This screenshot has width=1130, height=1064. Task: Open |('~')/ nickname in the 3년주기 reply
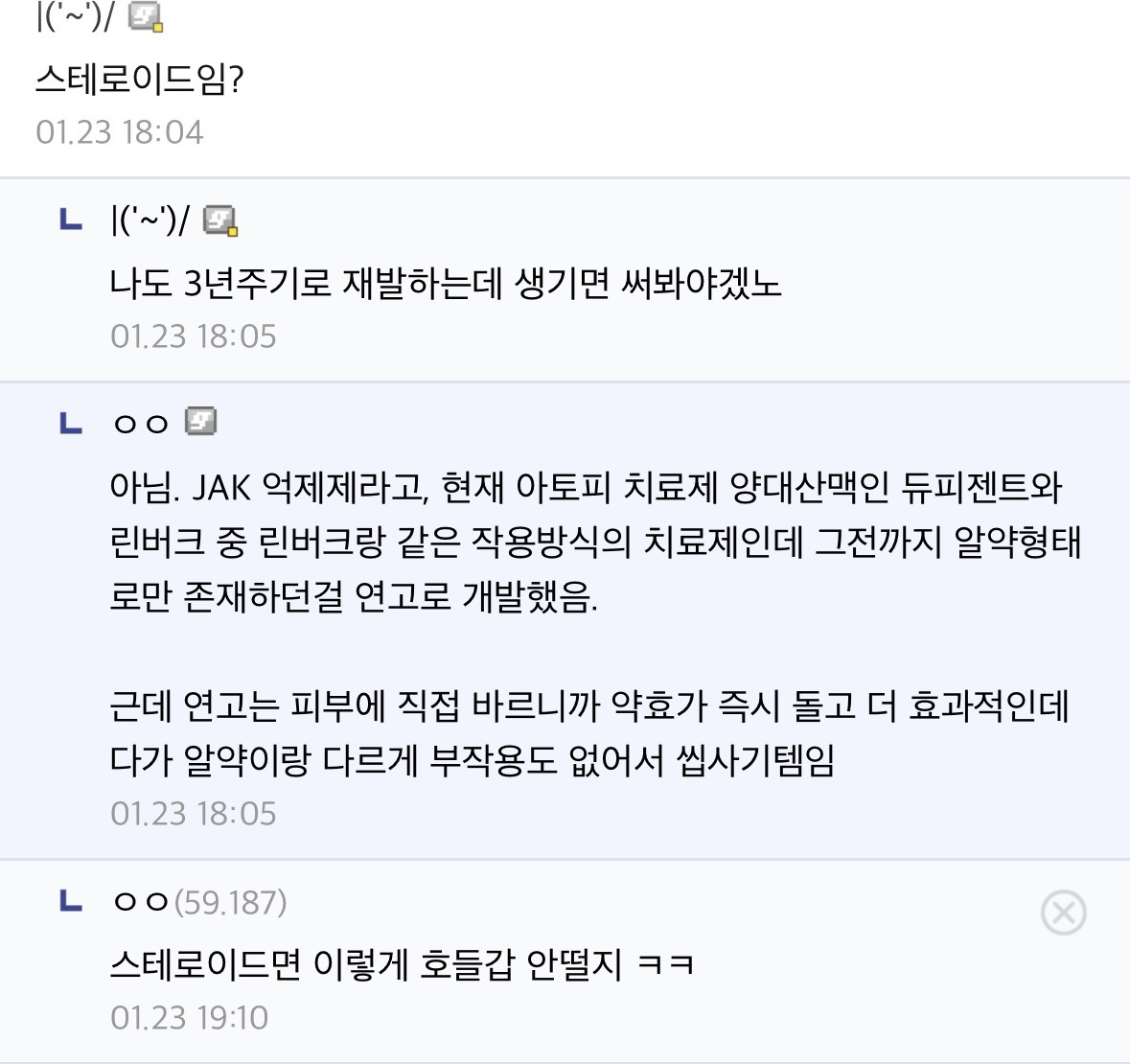pos(150,221)
